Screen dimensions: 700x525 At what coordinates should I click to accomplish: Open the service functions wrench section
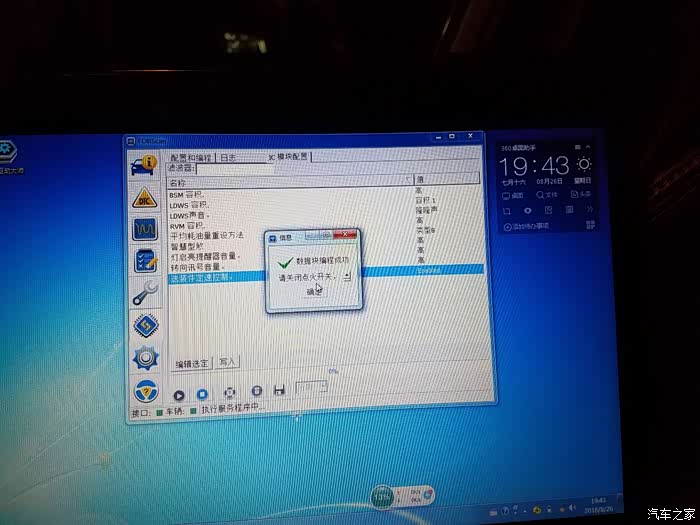pyautogui.click(x=146, y=293)
